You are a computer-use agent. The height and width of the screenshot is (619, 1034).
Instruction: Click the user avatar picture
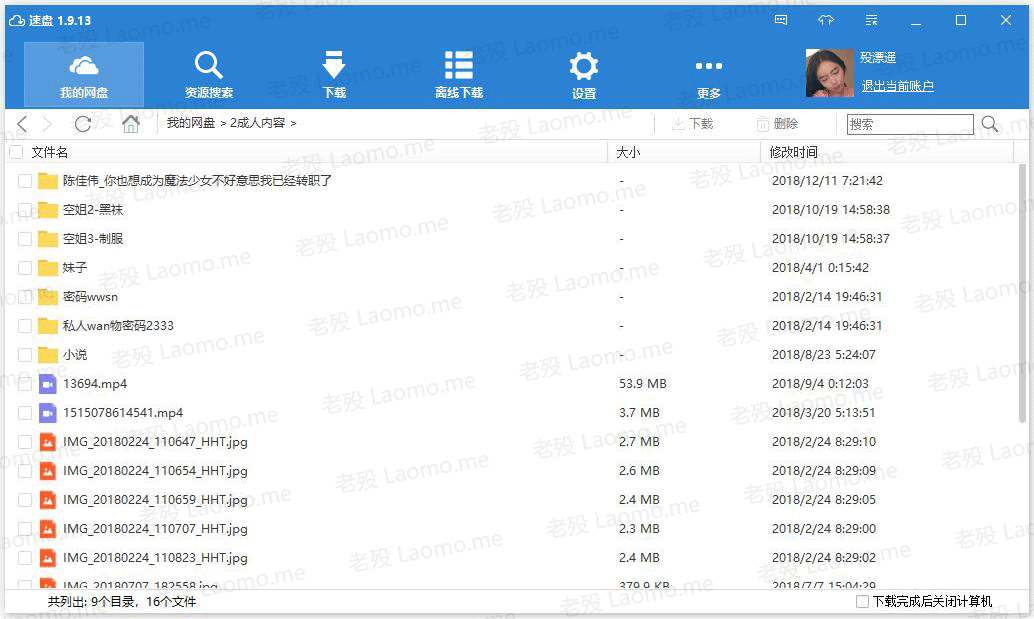point(830,73)
